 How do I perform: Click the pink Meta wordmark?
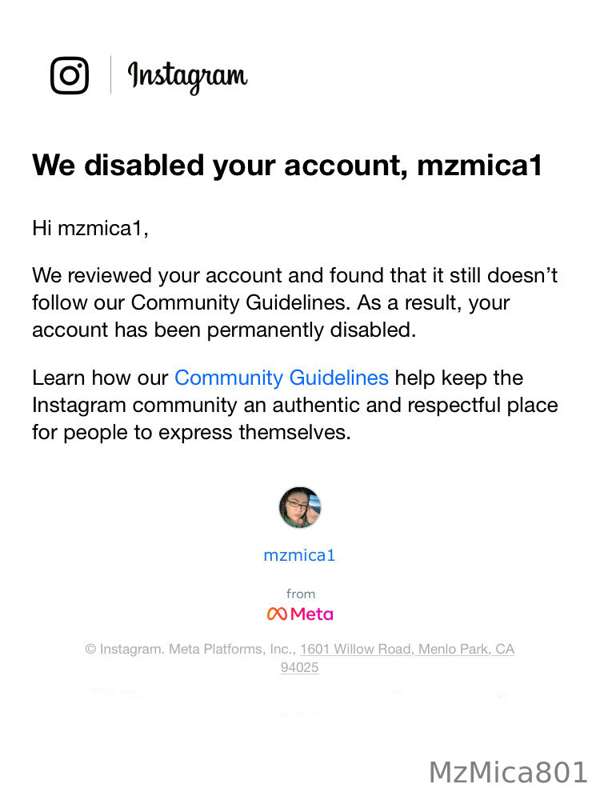(312, 614)
